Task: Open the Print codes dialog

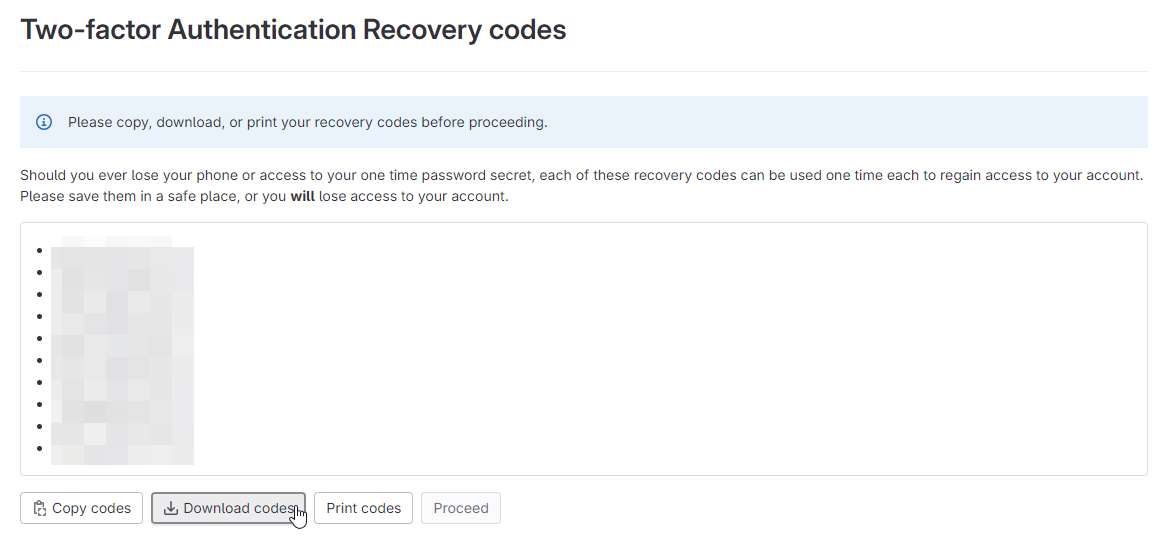Action: pos(363,508)
